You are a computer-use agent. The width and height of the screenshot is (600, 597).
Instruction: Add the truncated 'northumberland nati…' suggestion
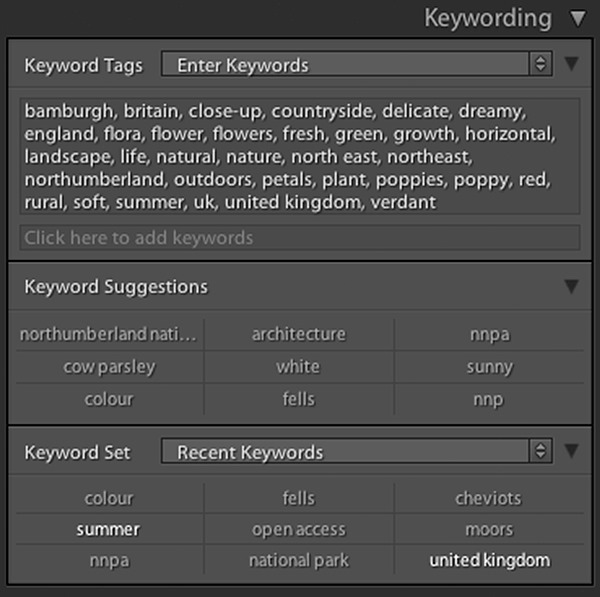[x=109, y=334]
